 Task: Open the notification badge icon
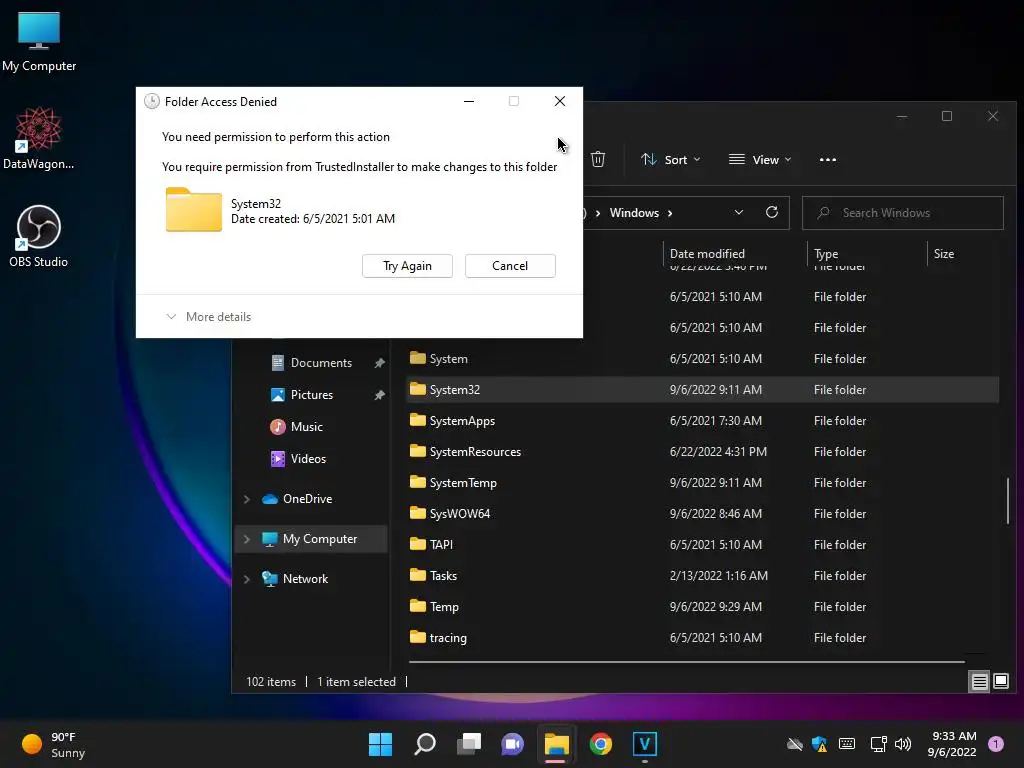click(x=996, y=744)
